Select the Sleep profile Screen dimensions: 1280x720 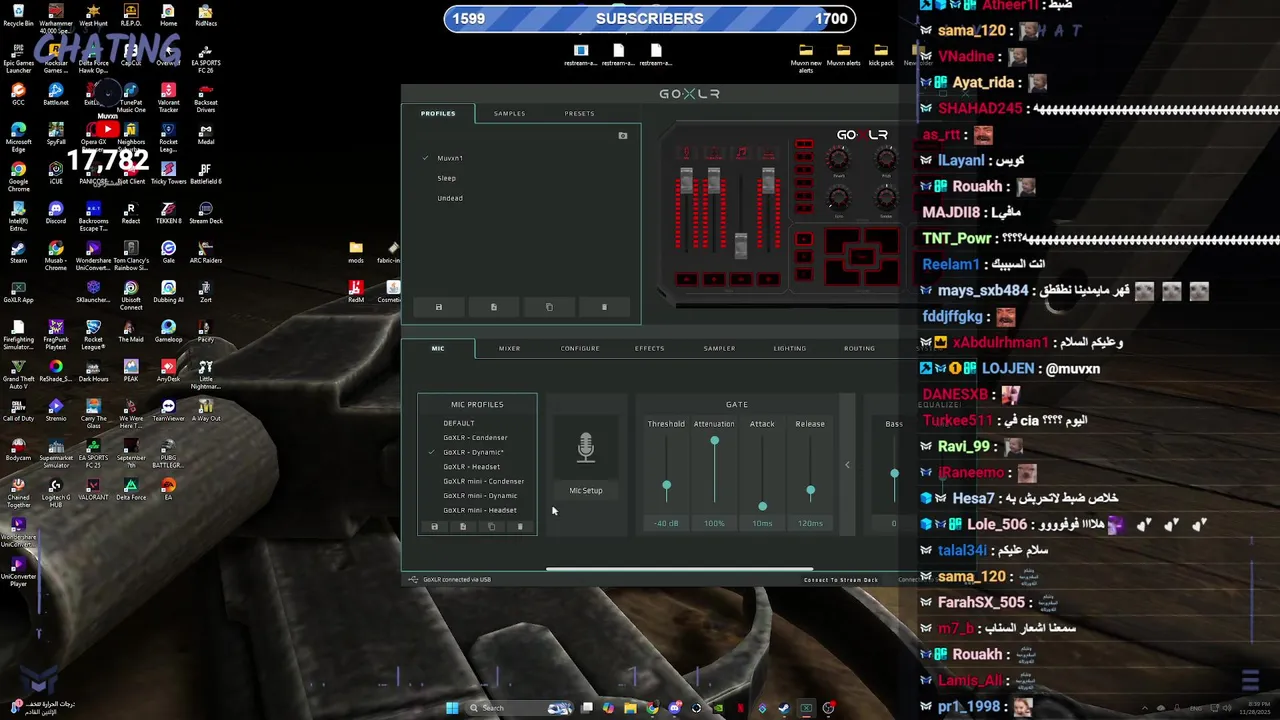[446, 178]
